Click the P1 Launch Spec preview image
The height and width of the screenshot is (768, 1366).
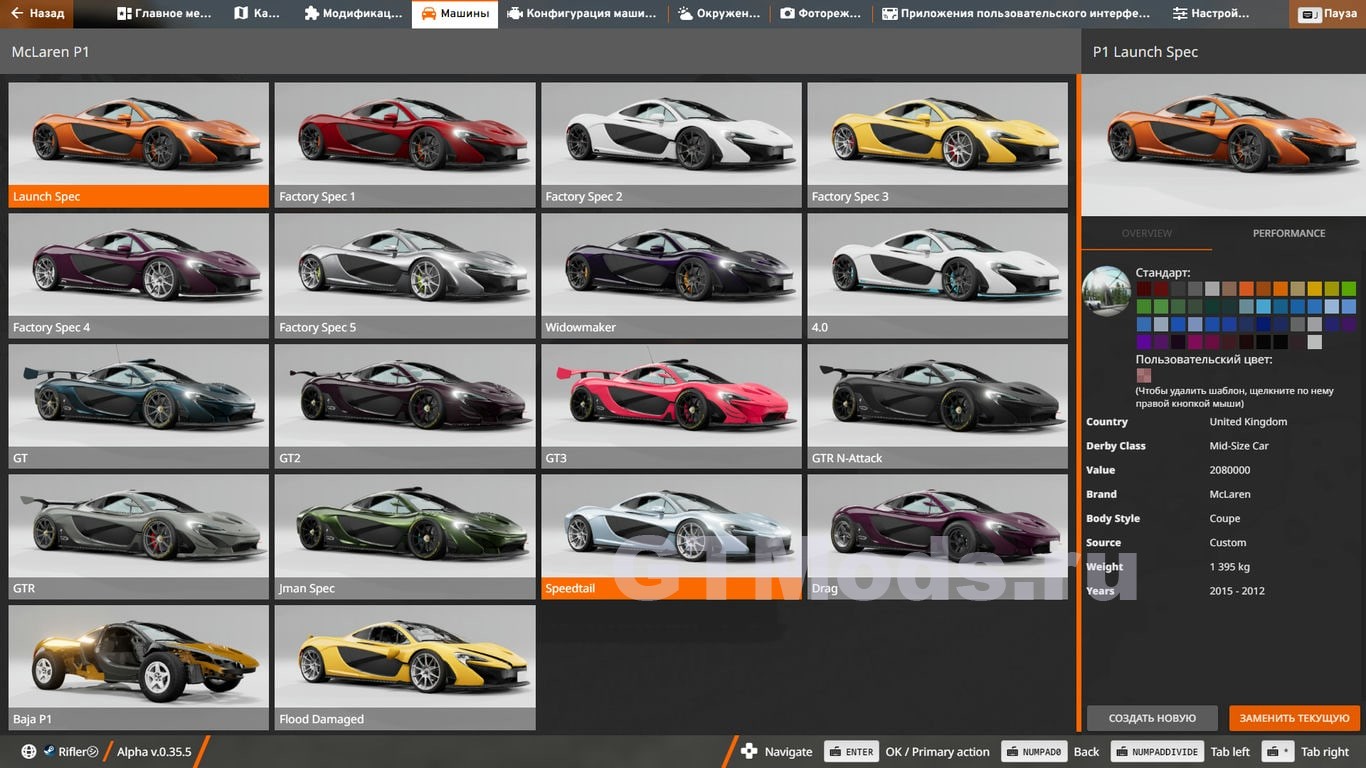(1224, 144)
